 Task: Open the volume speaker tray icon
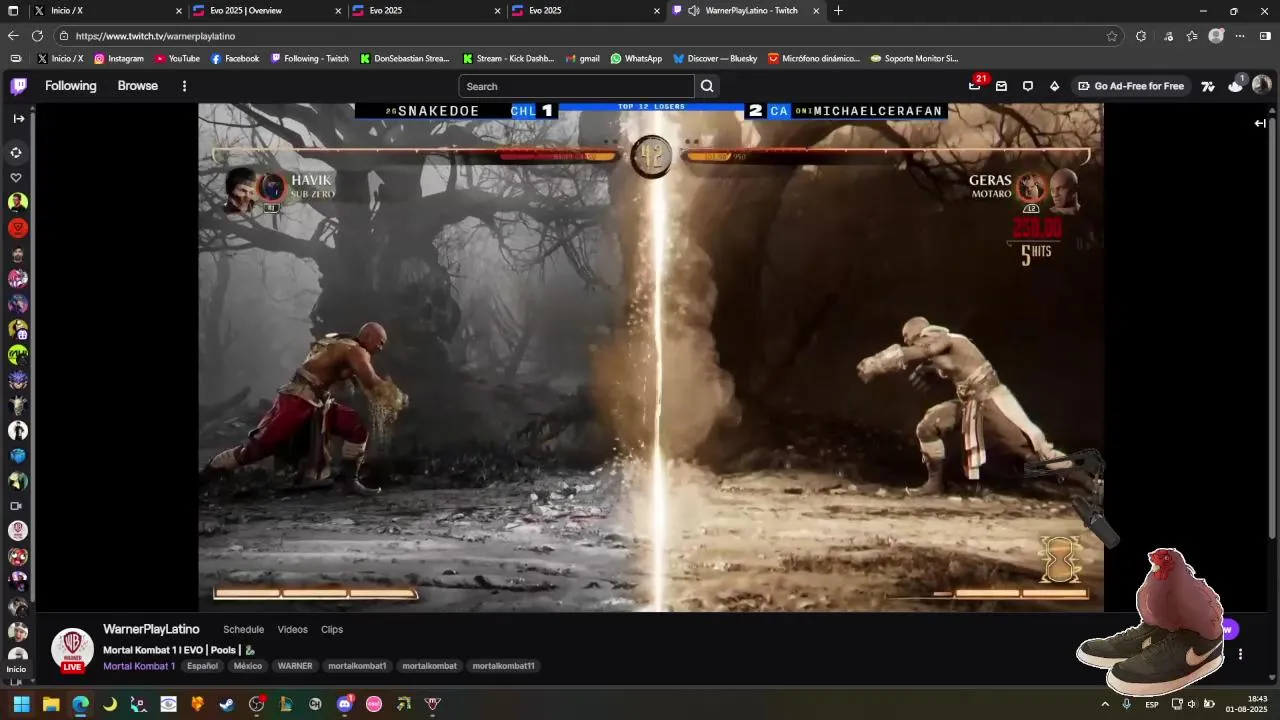tap(1192, 704)
